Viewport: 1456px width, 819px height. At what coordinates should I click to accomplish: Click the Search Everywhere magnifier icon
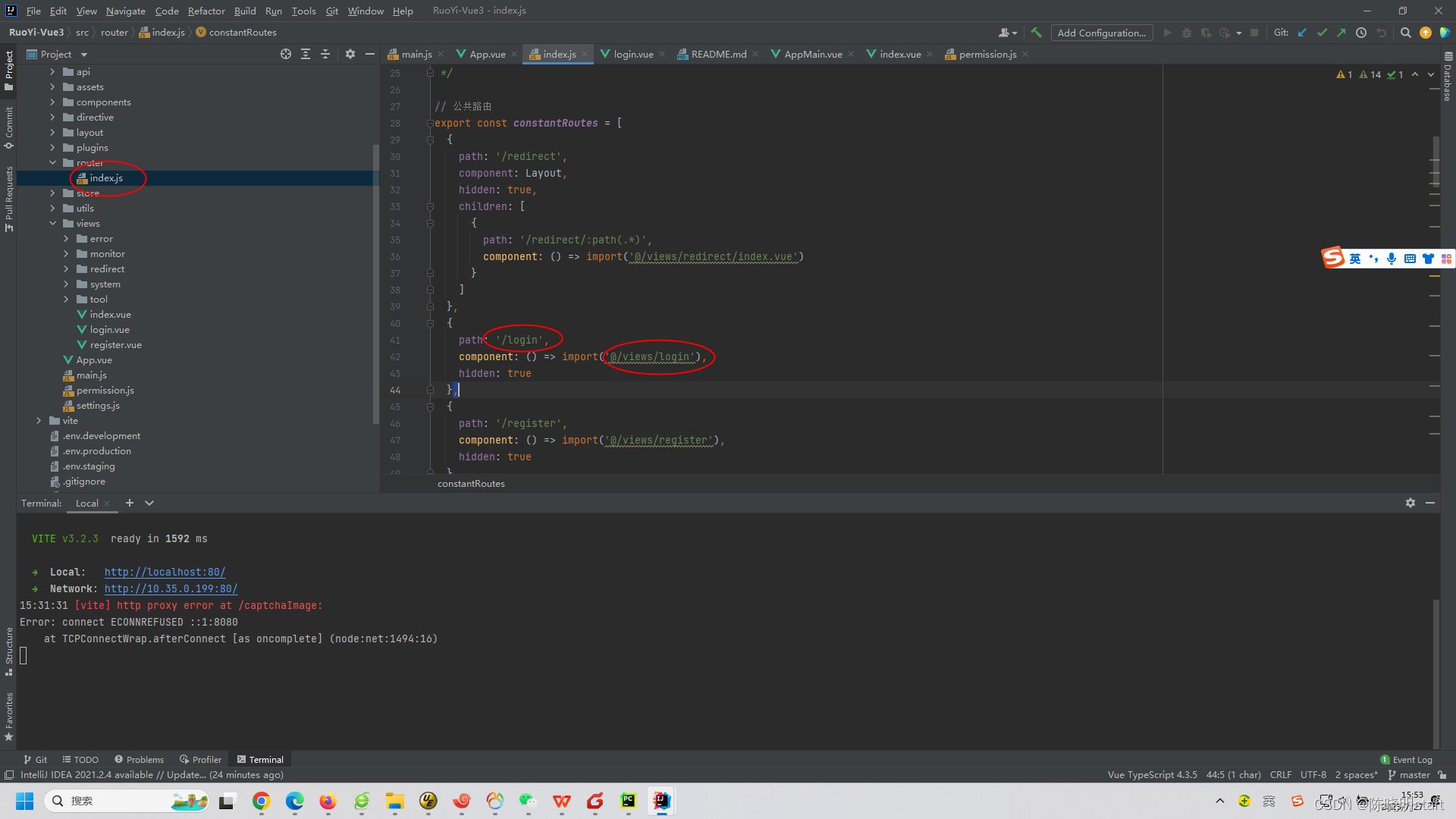pos(1405,33)
